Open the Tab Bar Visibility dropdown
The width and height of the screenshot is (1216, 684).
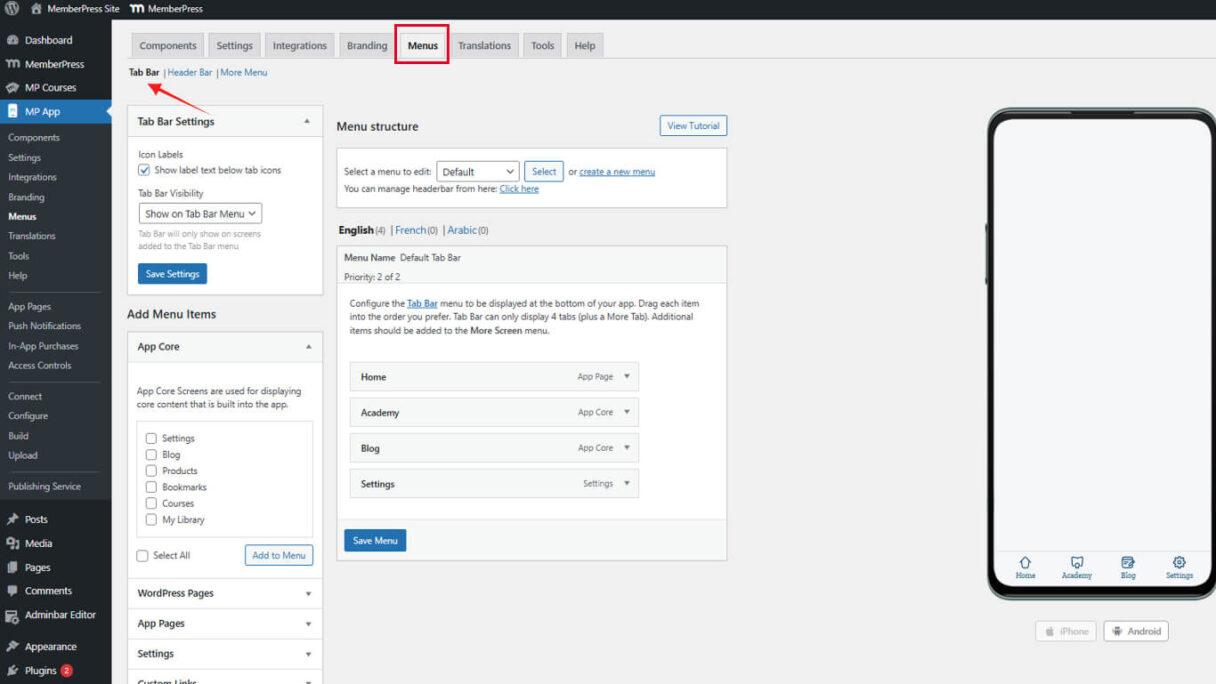pyautogui.click(x=199, y=213)
